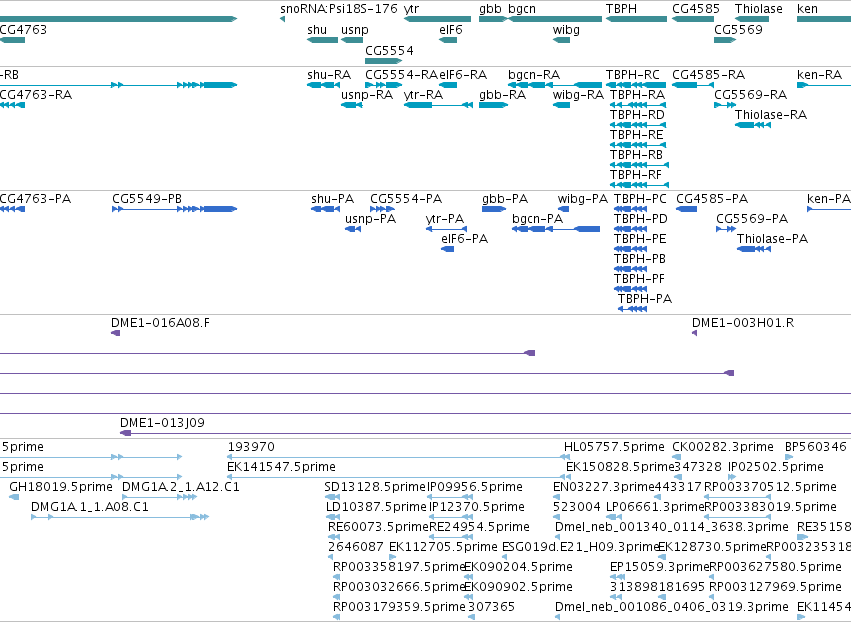Select the usnp-PA protein label
Screen dimensions: 851x622
(x=371, y=219)
